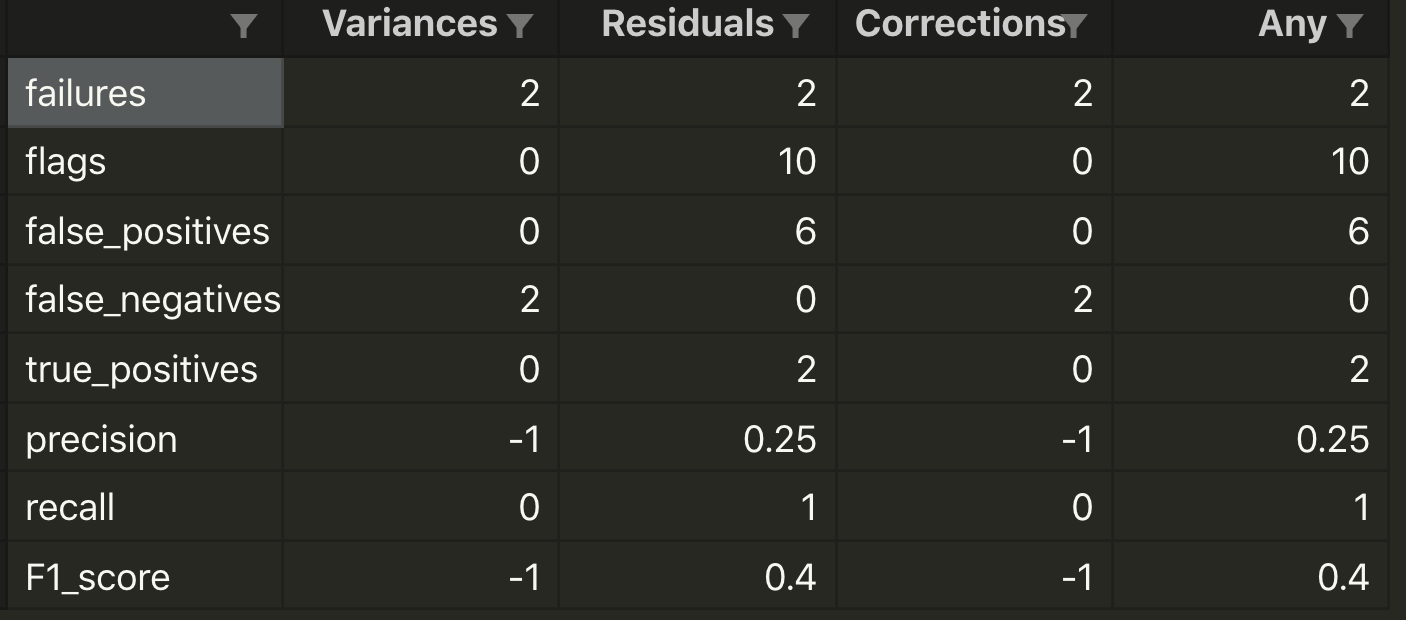
Task: Select the false_negatives row label
Action: pos(145,299)
